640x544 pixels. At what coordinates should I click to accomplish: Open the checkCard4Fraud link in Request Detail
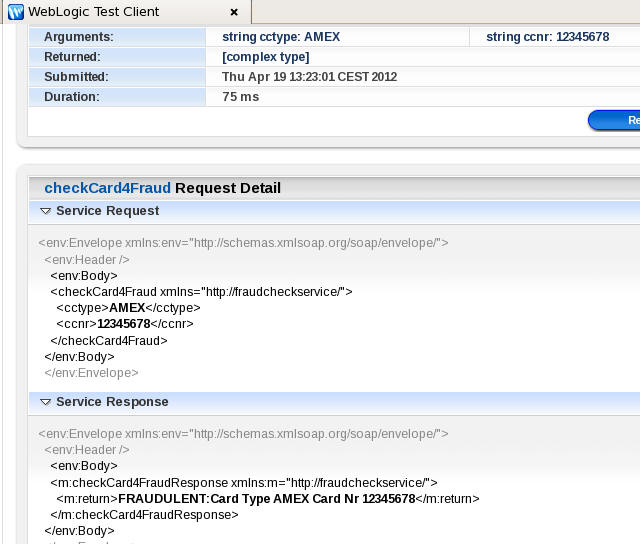(107, 188)
